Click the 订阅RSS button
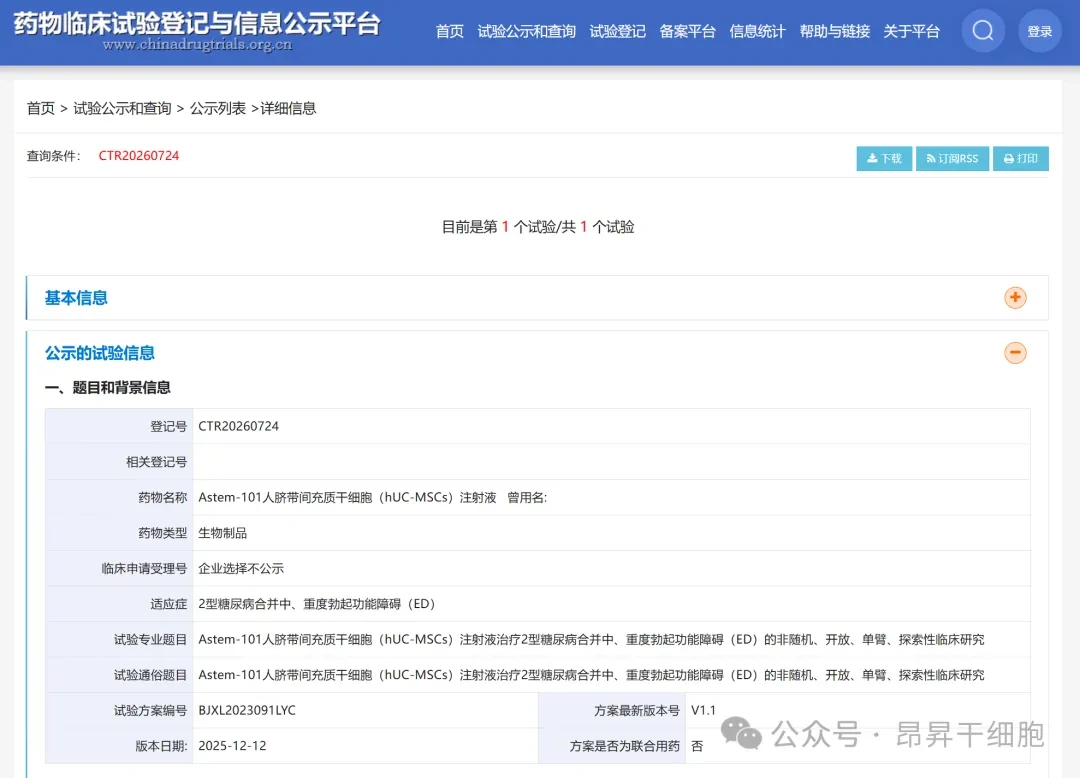This screenshot has height=778, width=1080. [953, 158]
